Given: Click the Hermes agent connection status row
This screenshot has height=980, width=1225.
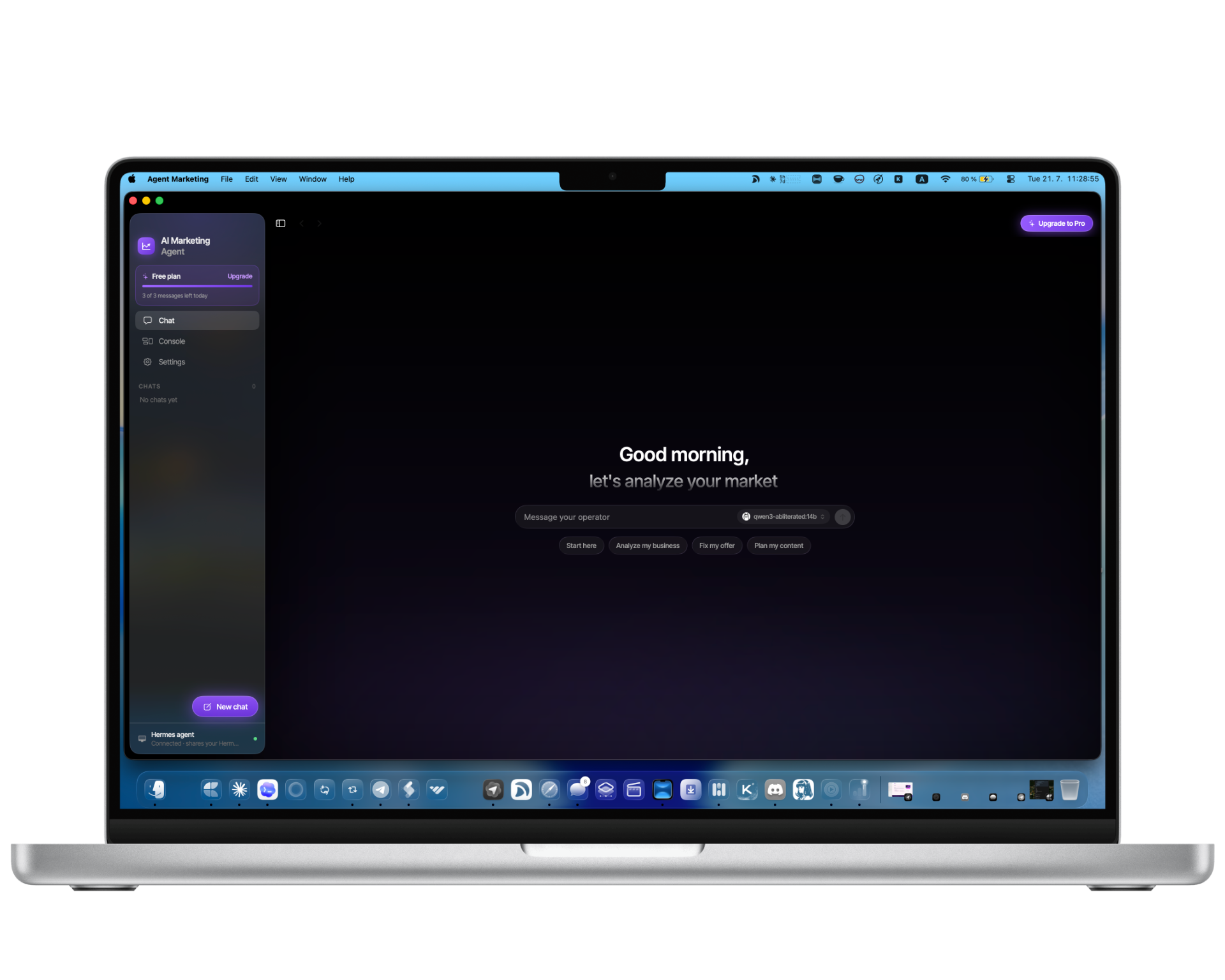Looking at the screenshot, I should (197, 739).
